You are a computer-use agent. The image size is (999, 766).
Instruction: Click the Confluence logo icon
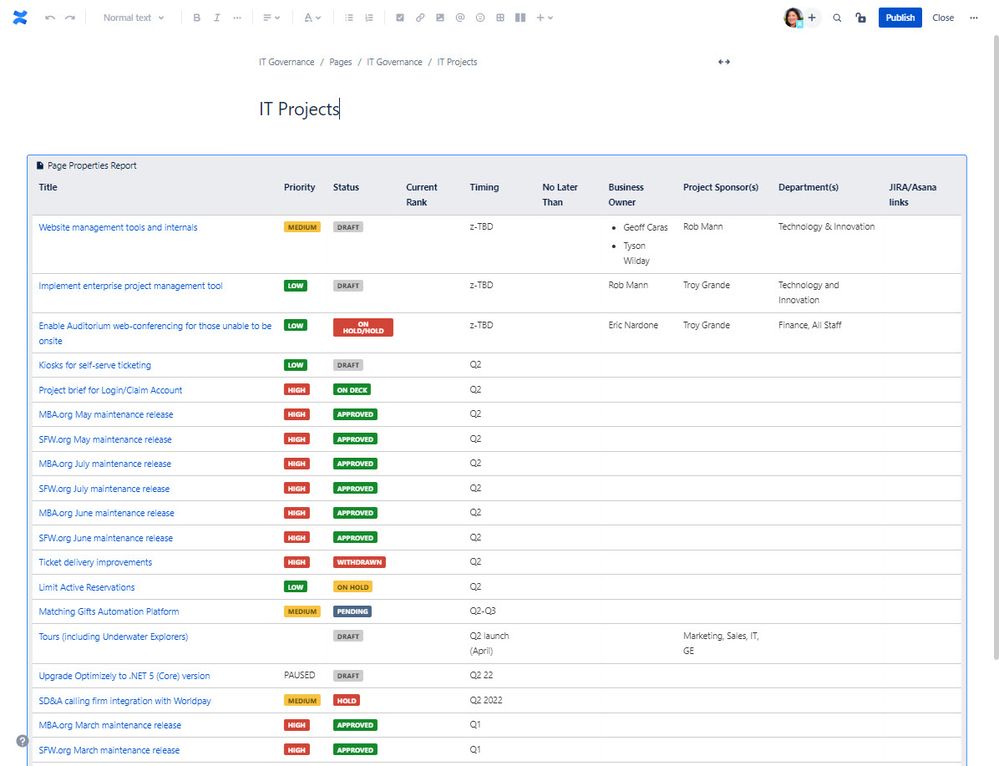point(20,18)
